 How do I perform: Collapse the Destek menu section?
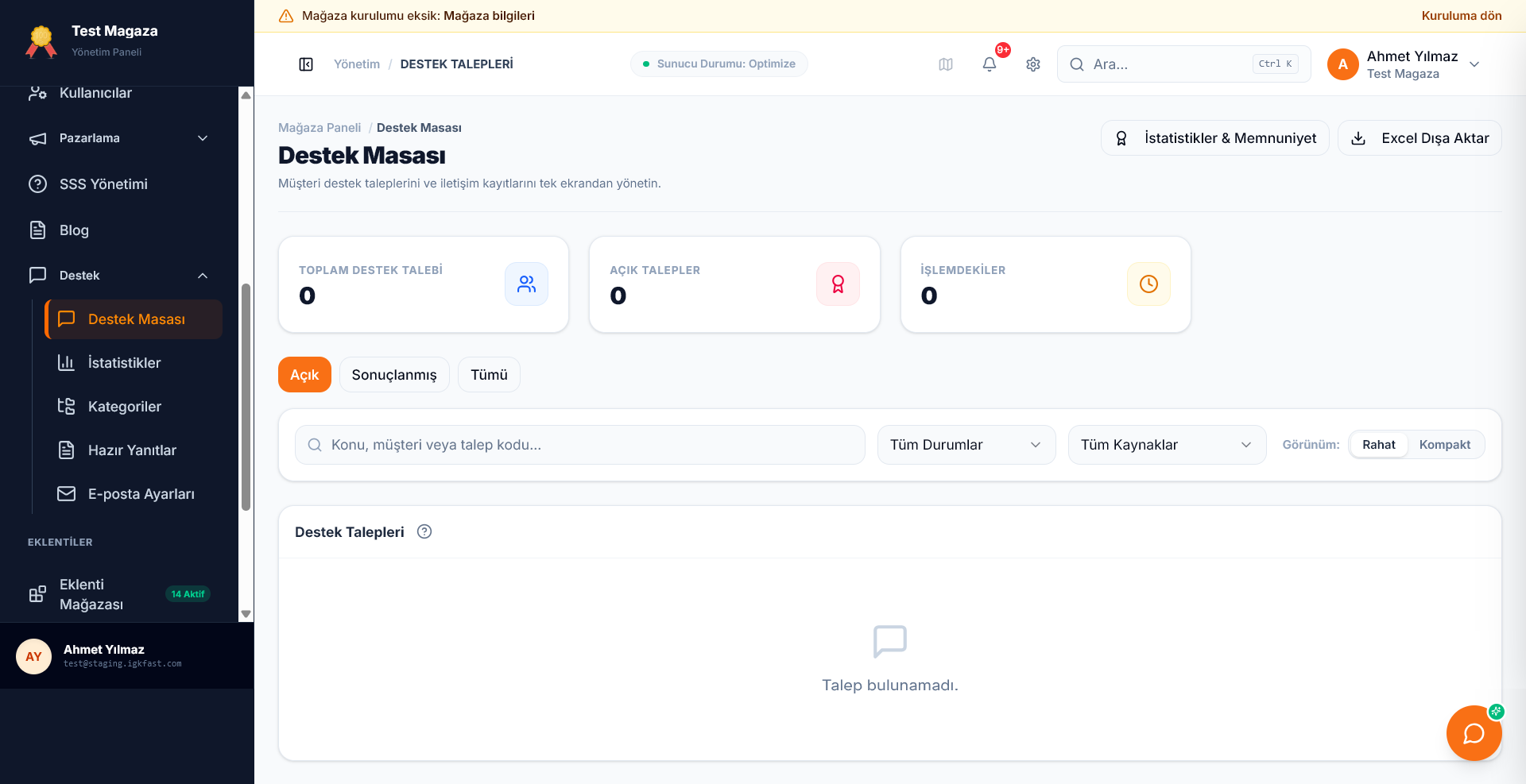click(119, 276)
